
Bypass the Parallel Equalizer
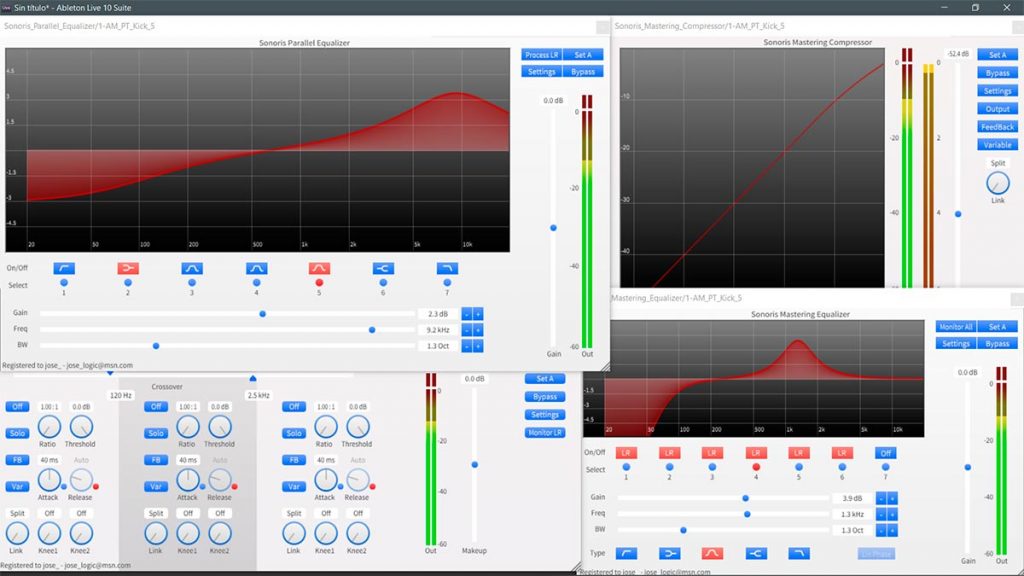click(583, 72)
